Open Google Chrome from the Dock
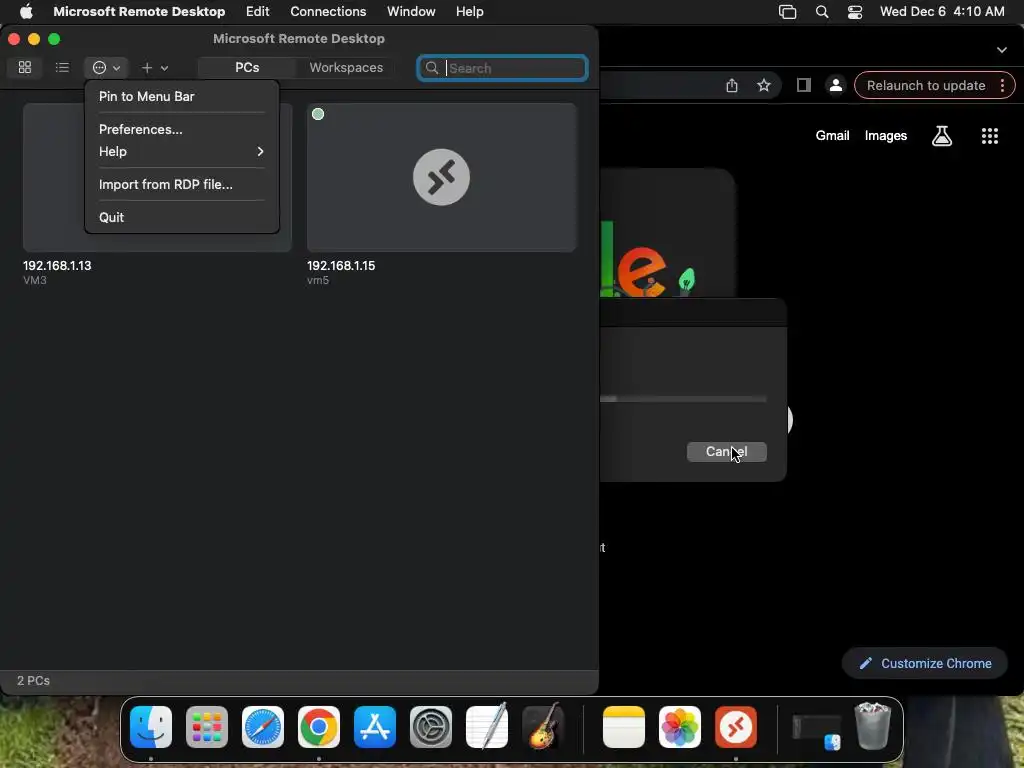1024x768 pixels. (x=319, y=727)
